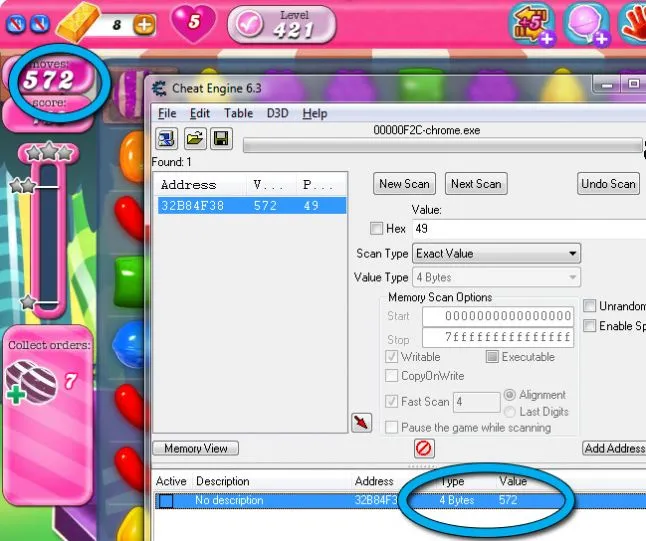This screenshot has width=646, height=541.
Task: Click the red hand booster icon
Action: click(634, 25)
